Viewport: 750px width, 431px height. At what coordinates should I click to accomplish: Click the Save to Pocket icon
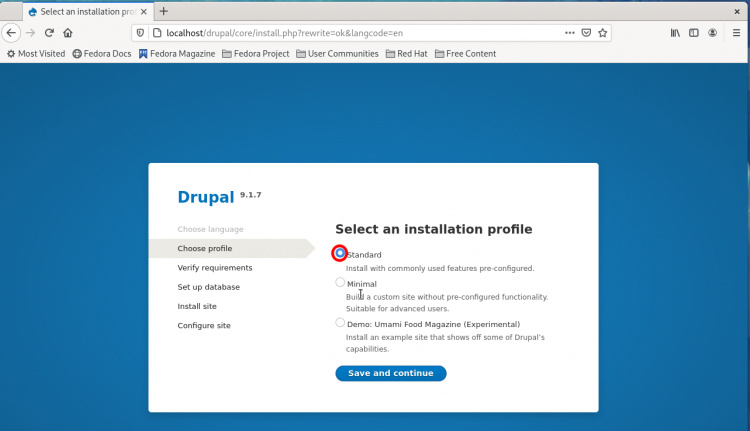[586, 32]
